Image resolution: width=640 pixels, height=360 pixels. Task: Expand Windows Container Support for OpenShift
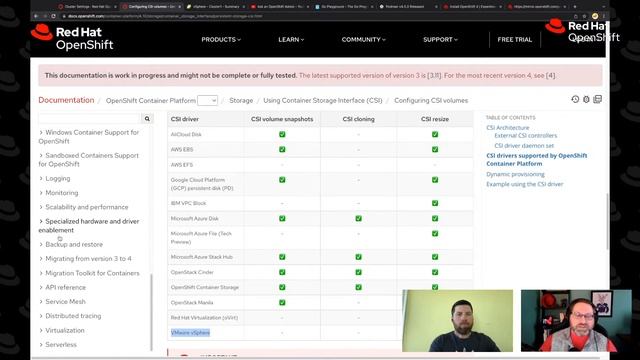click(x=89, y=137)
